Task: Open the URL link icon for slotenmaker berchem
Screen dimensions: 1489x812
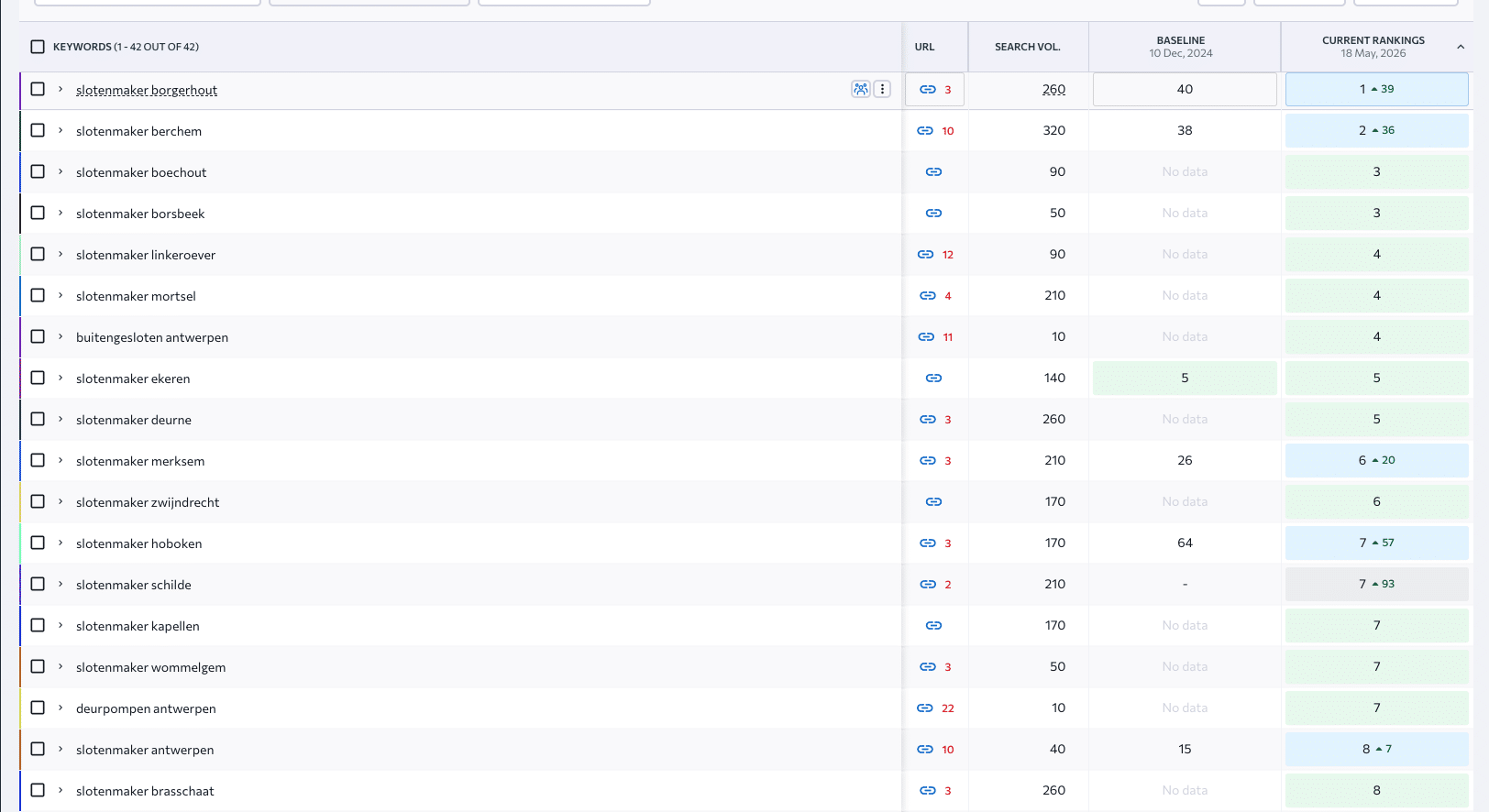Action: click(x=925, y=131)
